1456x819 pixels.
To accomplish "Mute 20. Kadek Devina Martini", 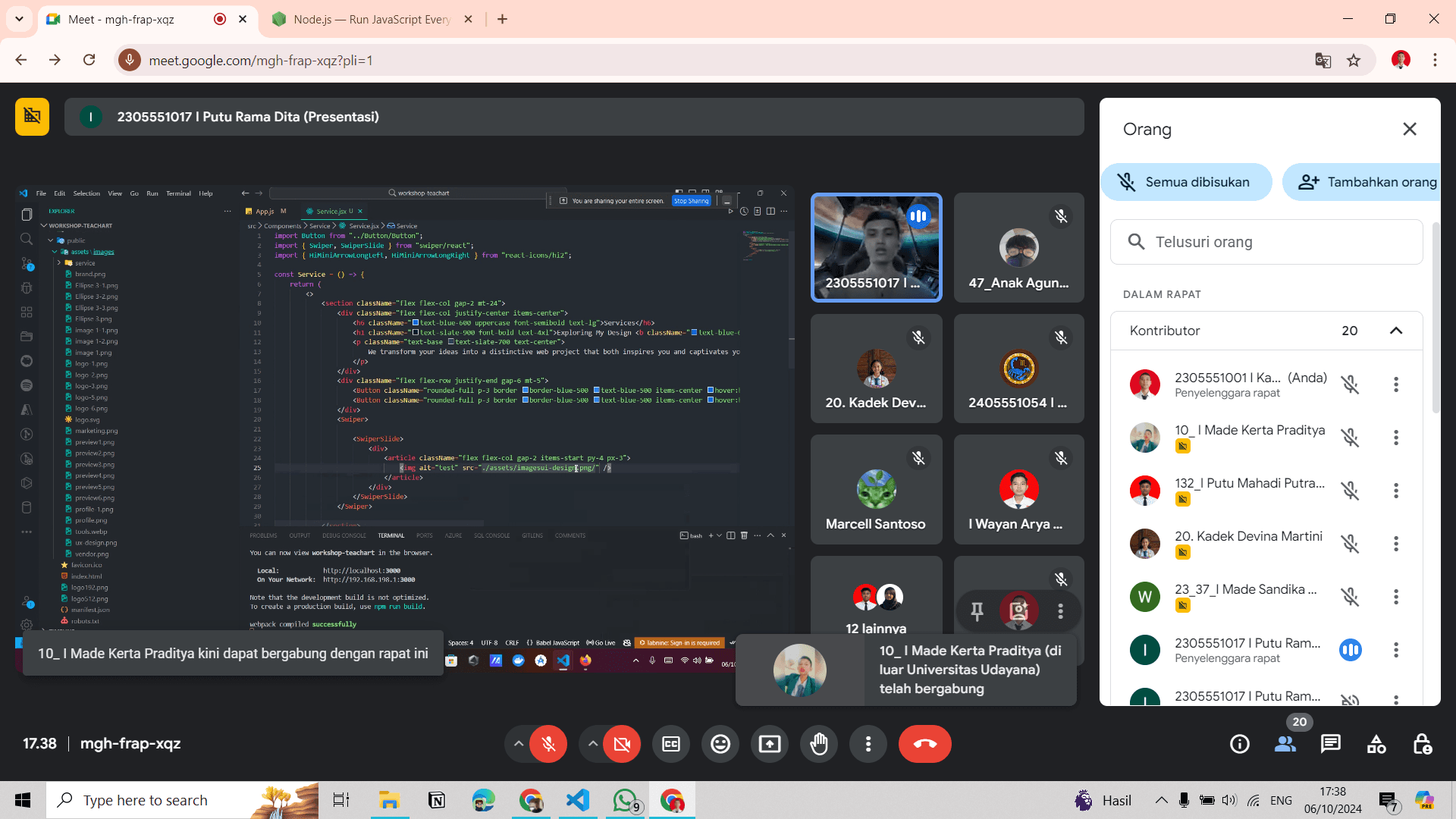I will 1351,543.
